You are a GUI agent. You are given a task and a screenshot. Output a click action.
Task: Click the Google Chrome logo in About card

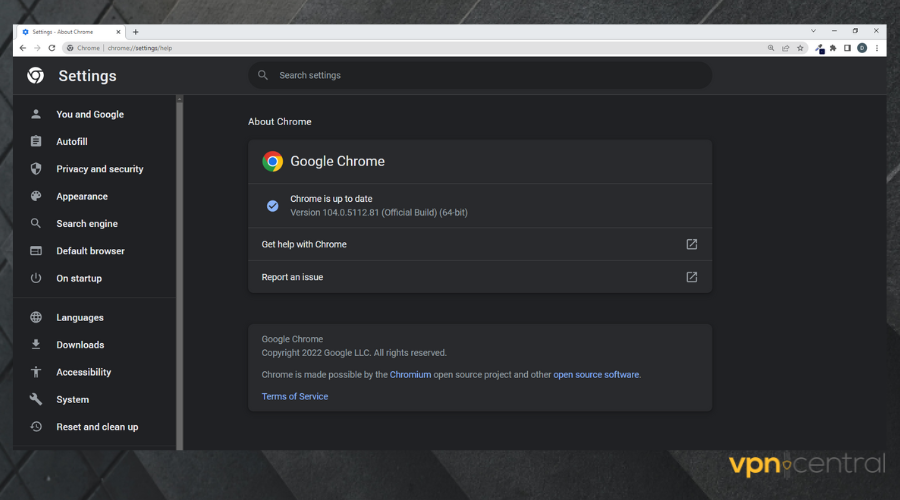pyautogui.click(x=273, y=161)
